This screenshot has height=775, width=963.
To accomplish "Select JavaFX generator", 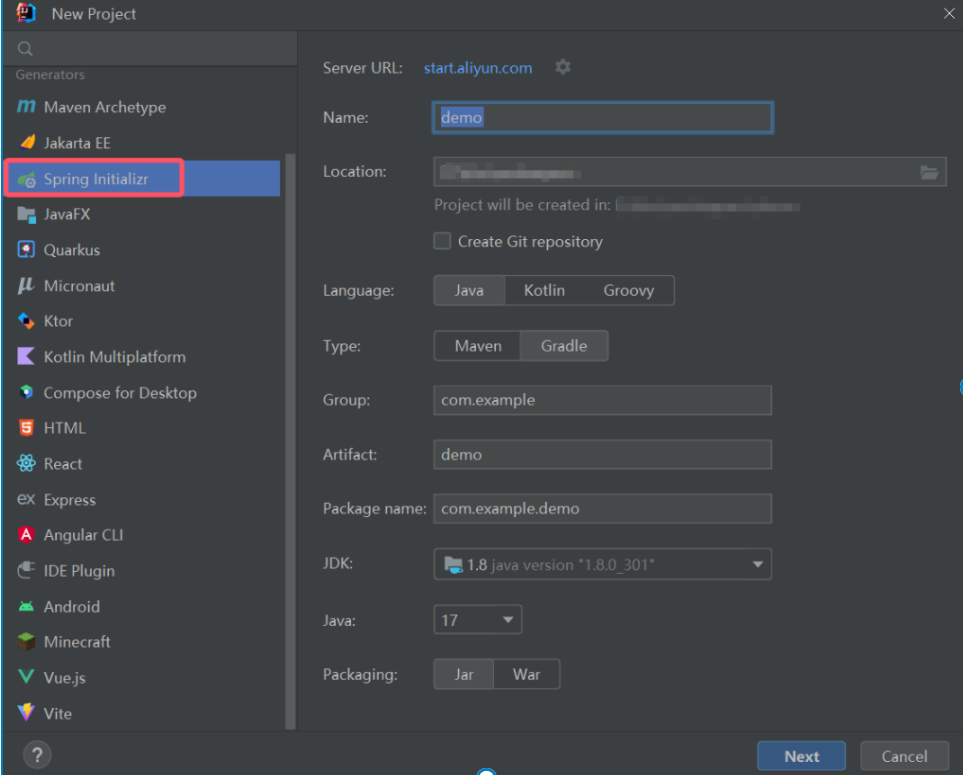I will (142, 214).
